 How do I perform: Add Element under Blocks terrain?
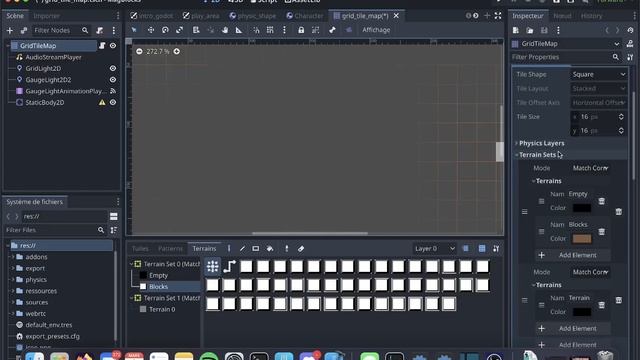[573, 255]
